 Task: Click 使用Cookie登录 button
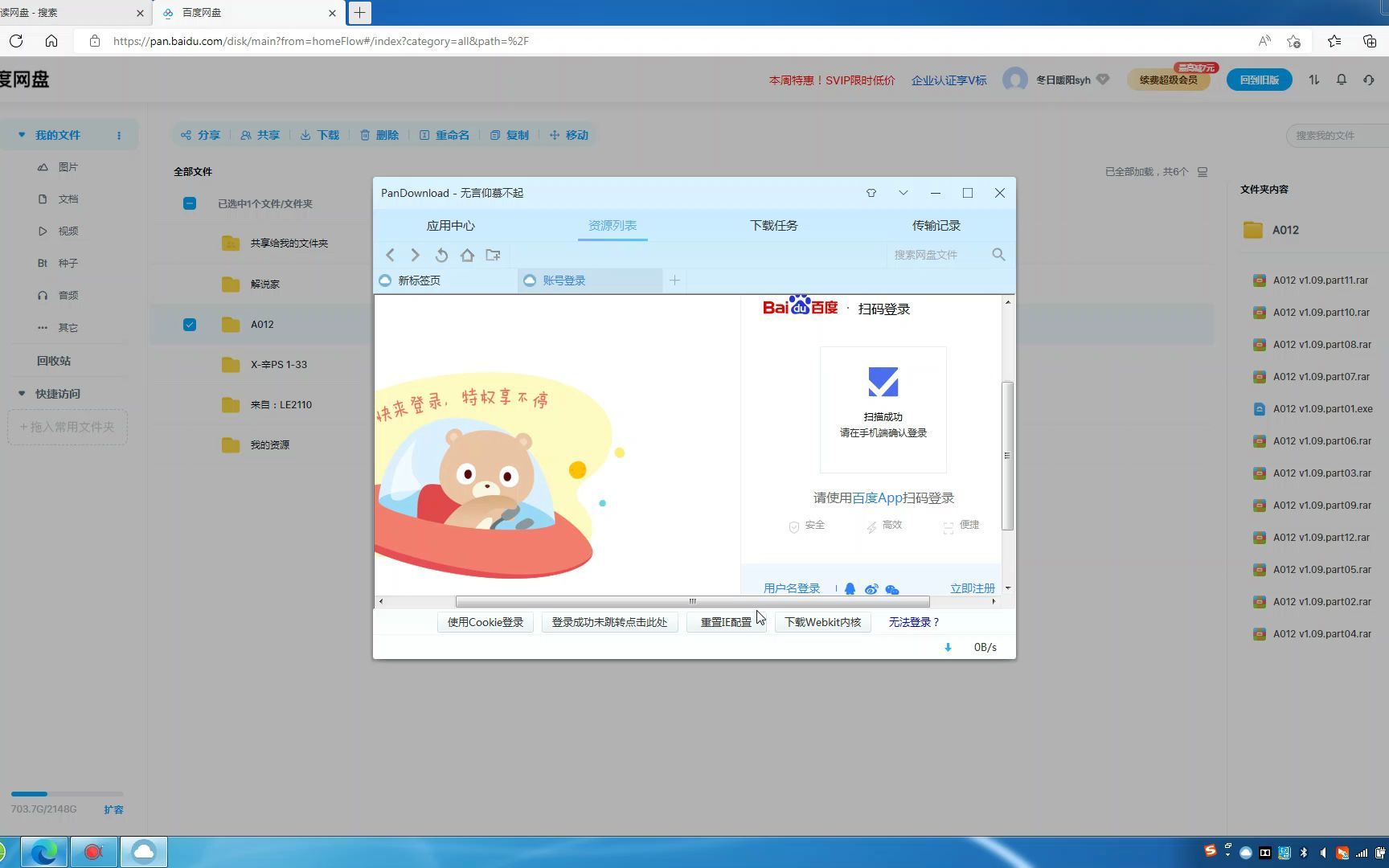[486, 622]
